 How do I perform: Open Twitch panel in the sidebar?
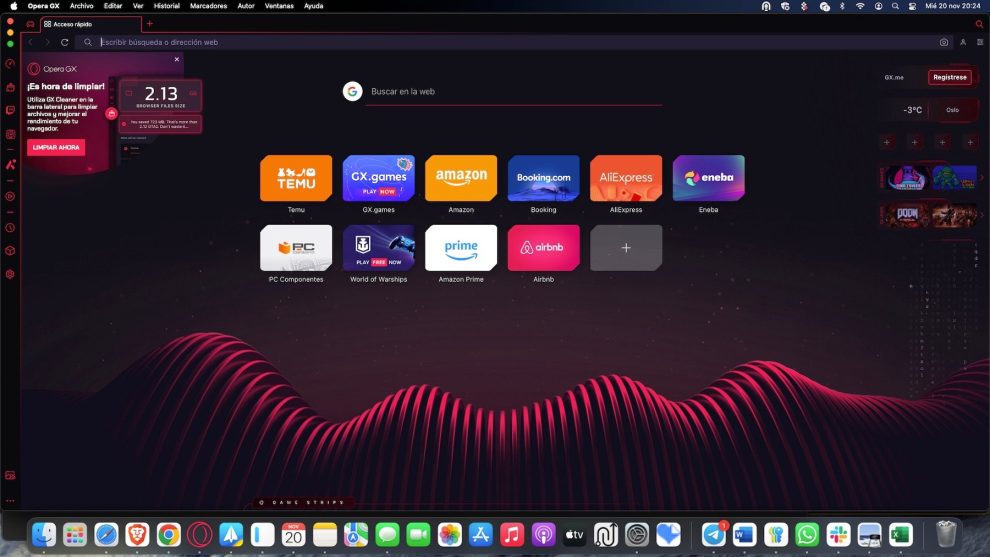click(x=10, y=110)
